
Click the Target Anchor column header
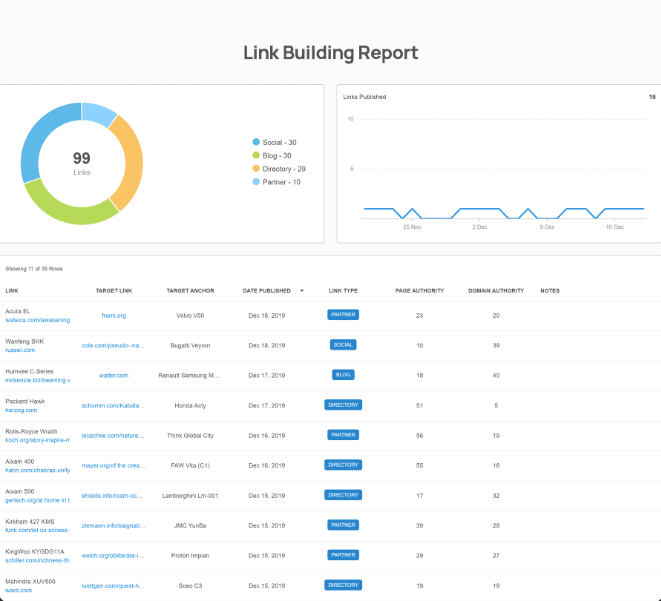190,291
